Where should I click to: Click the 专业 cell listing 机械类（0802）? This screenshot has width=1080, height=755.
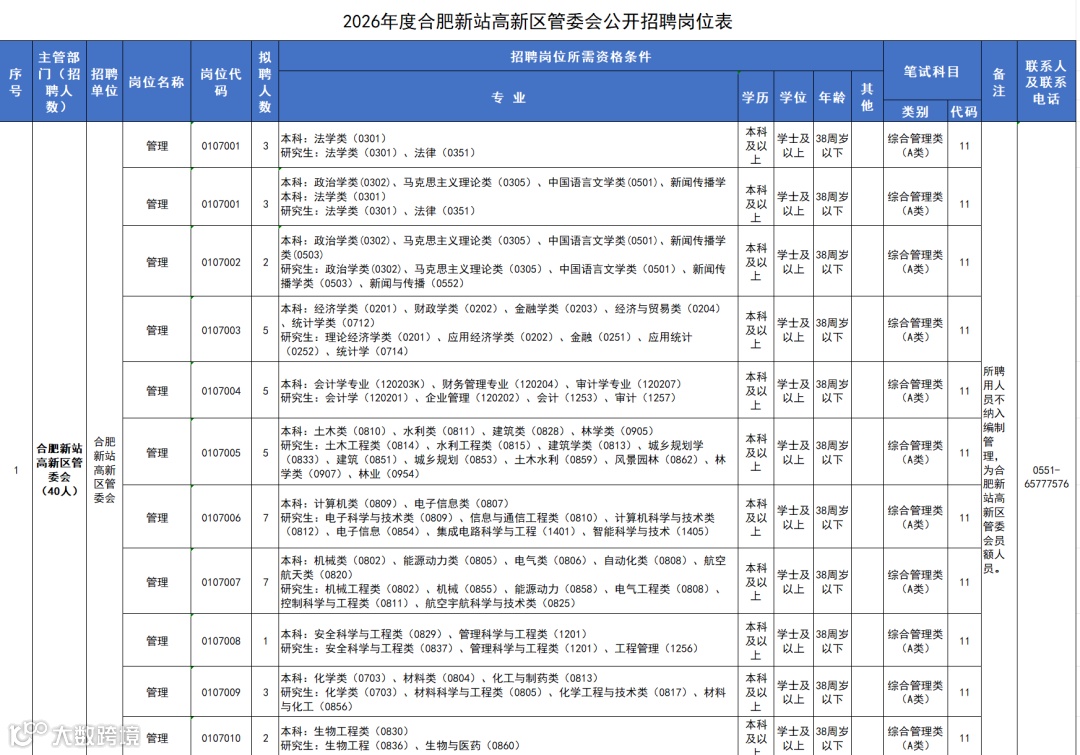508,582
